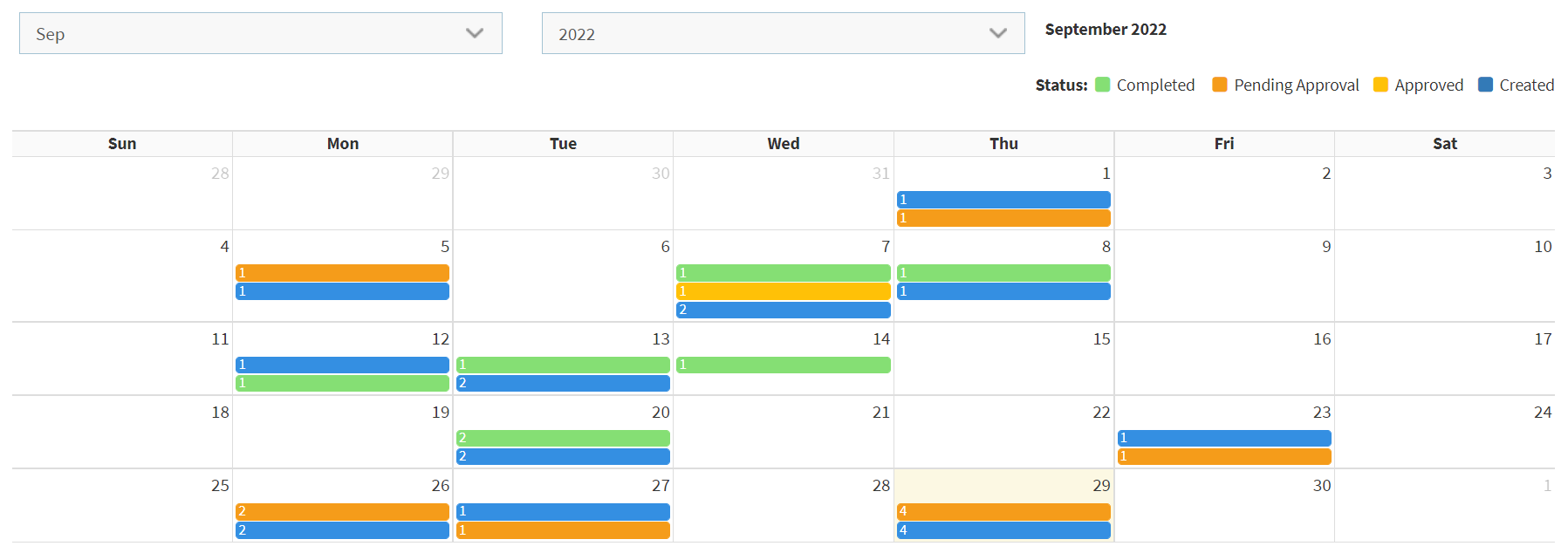Click the green Completed legend swatch
The width and height of the screenshot is (1568, 553).
click(1102, 85)
